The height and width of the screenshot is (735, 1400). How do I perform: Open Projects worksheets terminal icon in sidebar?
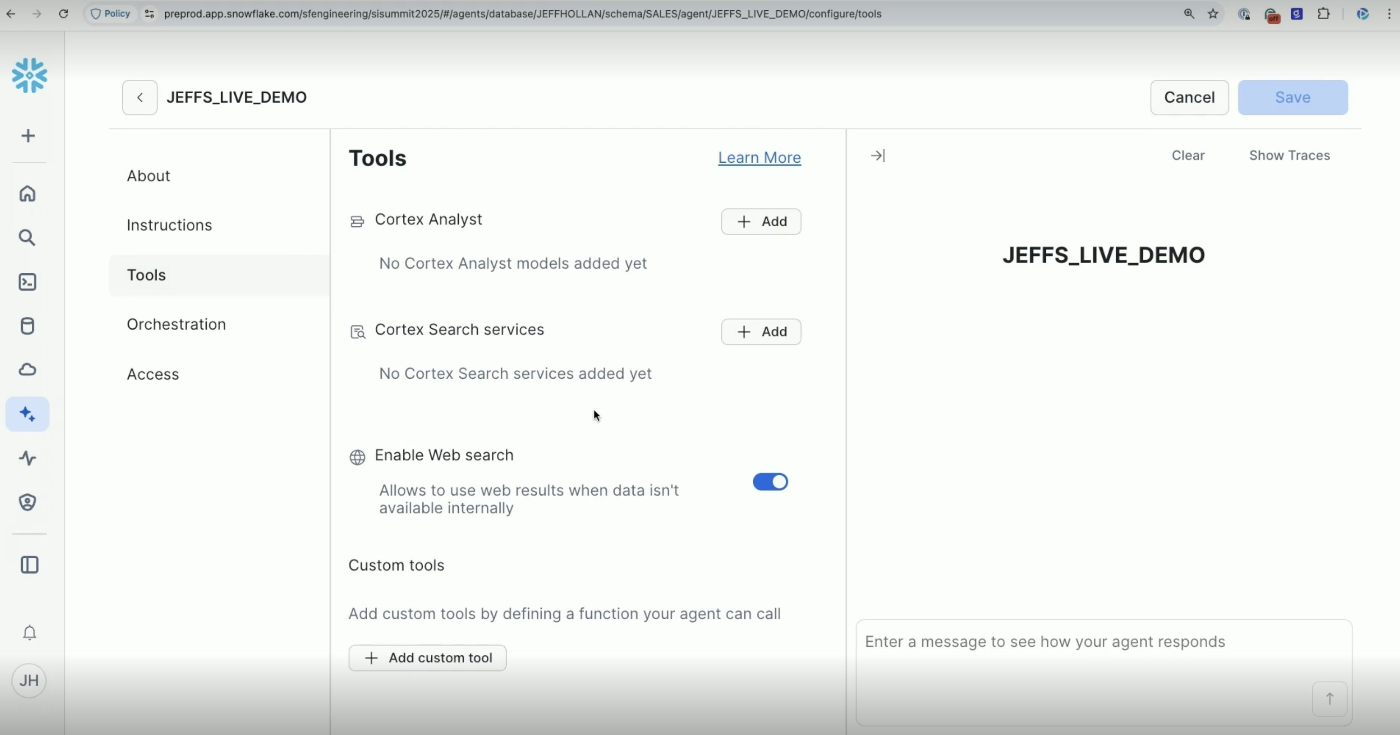coord(28,282)
